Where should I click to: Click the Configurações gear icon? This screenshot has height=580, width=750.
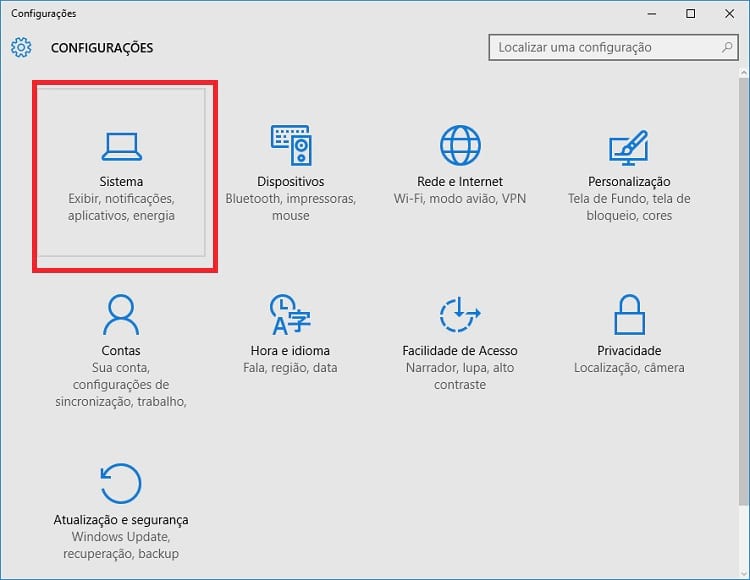click(x=21, y=47)
